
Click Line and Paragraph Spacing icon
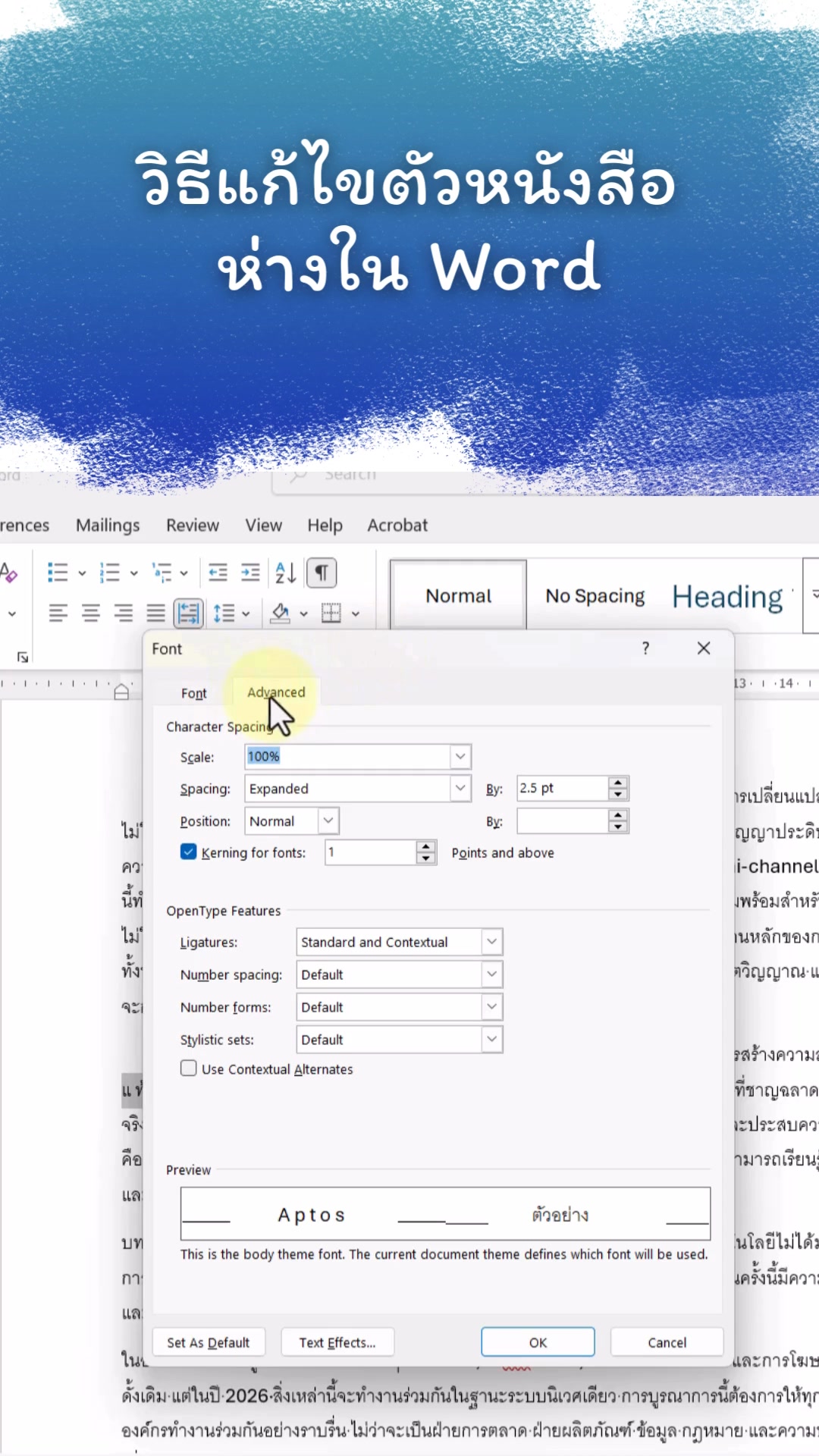pyautogui.click(x=224, y=613)
